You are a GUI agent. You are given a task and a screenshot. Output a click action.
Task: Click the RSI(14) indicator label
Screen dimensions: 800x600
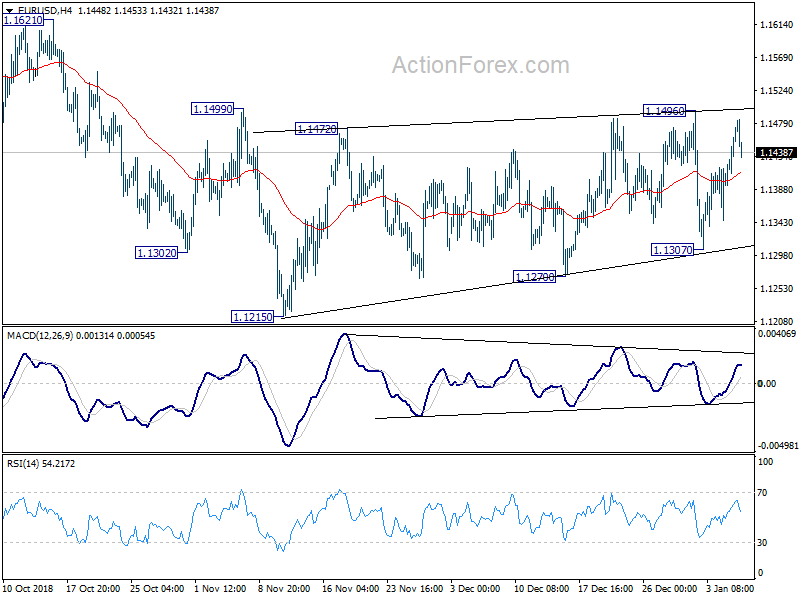pyautogui.click(x=23, y=464)
